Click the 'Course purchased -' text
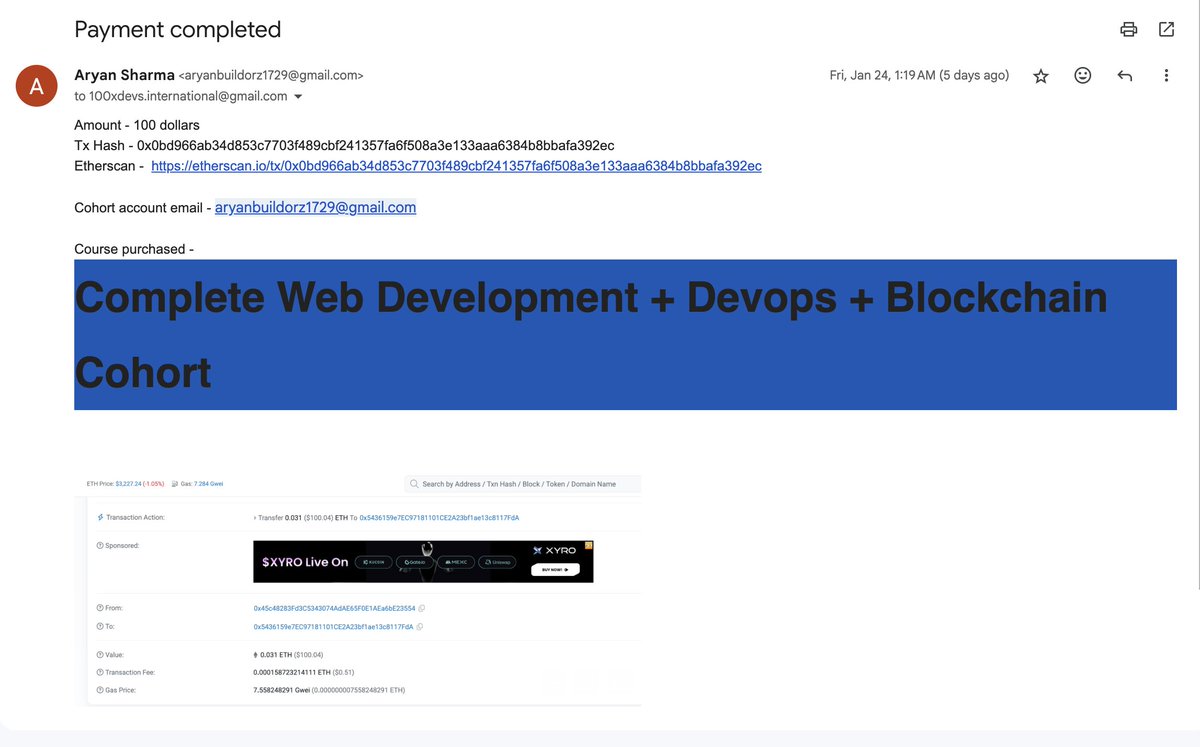 click(x=134, y=249)
